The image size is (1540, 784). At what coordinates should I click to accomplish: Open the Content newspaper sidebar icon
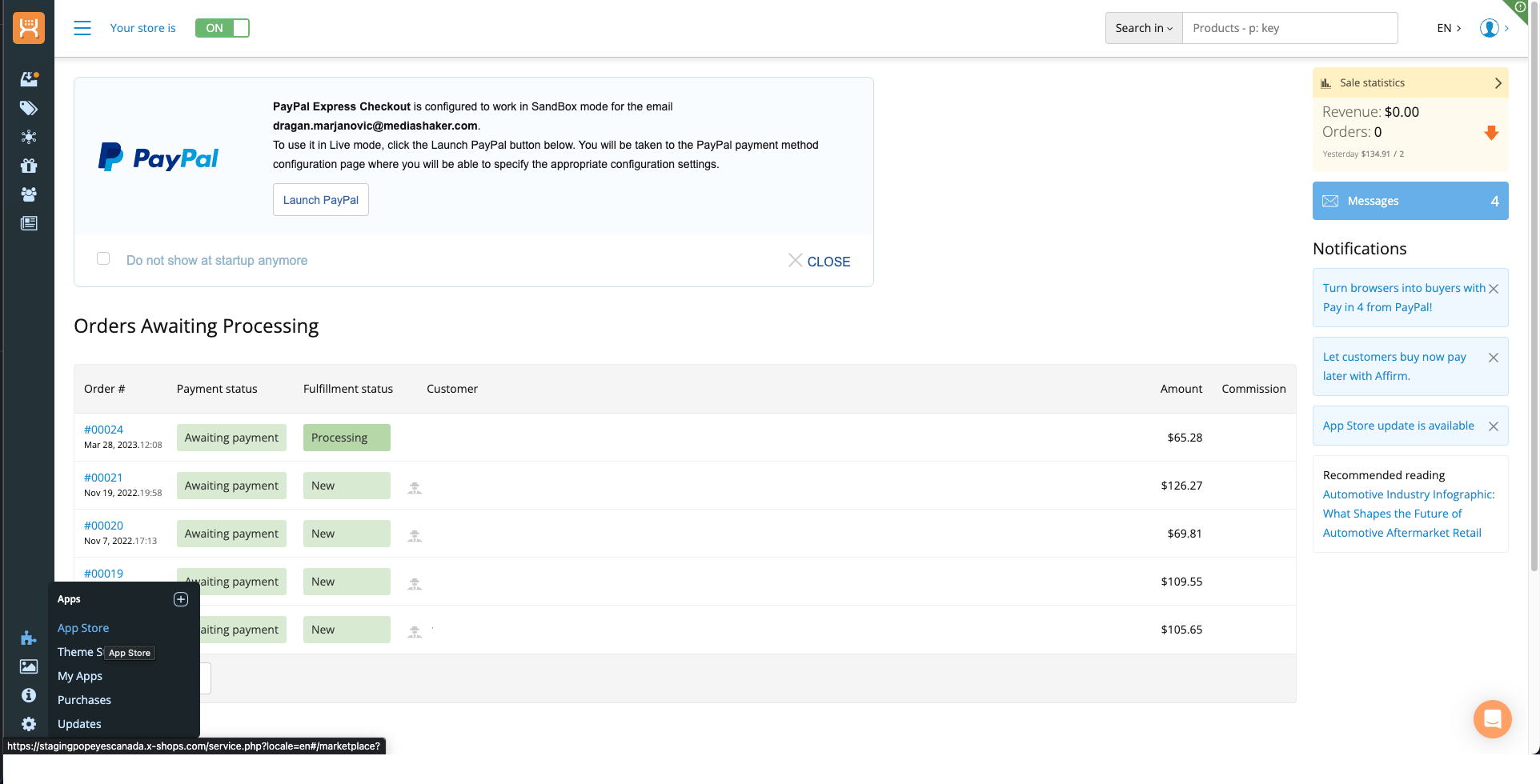pyautogui.click(x=29, y=223)
